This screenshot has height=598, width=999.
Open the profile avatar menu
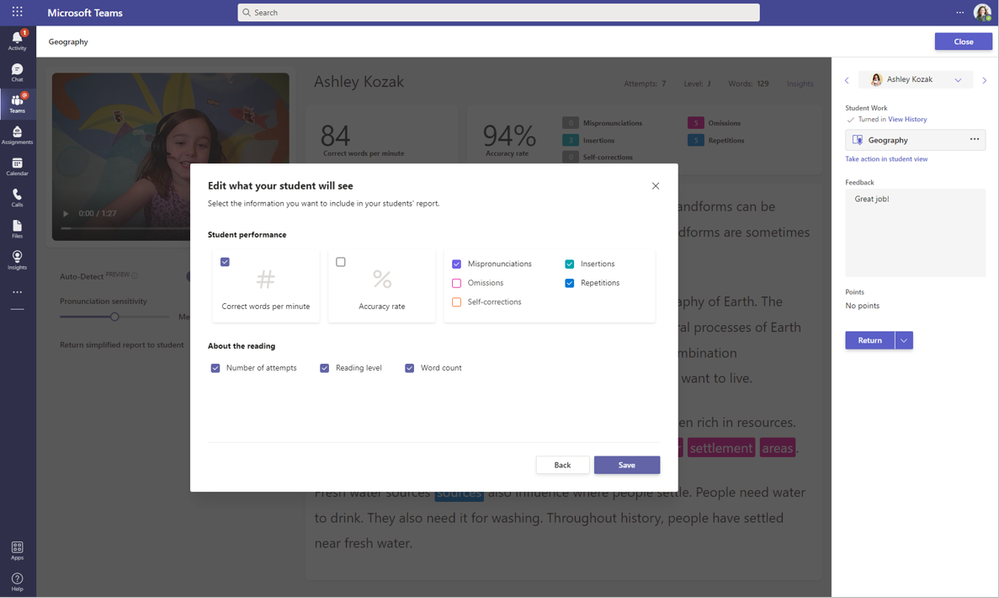(982, 12)
